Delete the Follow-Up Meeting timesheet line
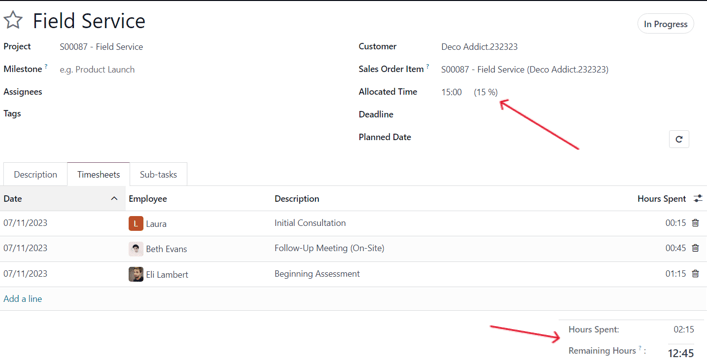The width and height of the screenshot is (707, 363). [x=695, y=248]
